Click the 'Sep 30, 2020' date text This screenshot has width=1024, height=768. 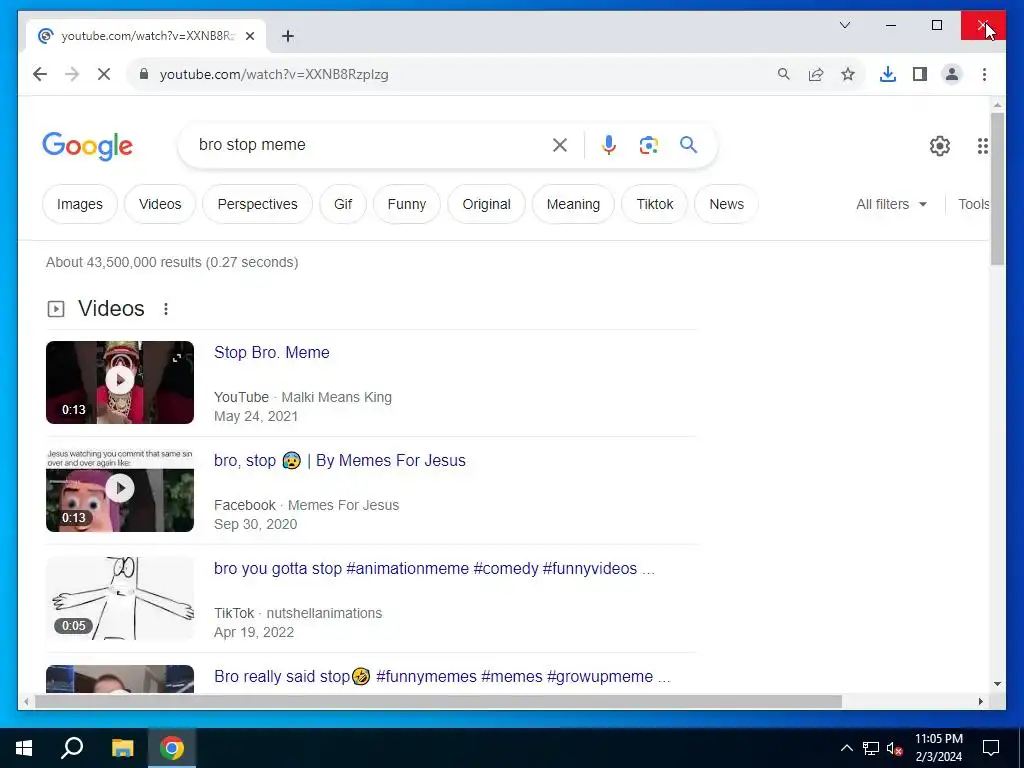(255, 524)
